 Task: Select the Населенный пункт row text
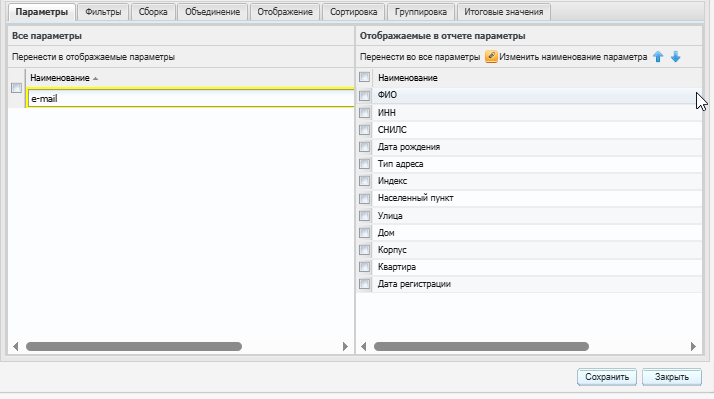point(416,198)
